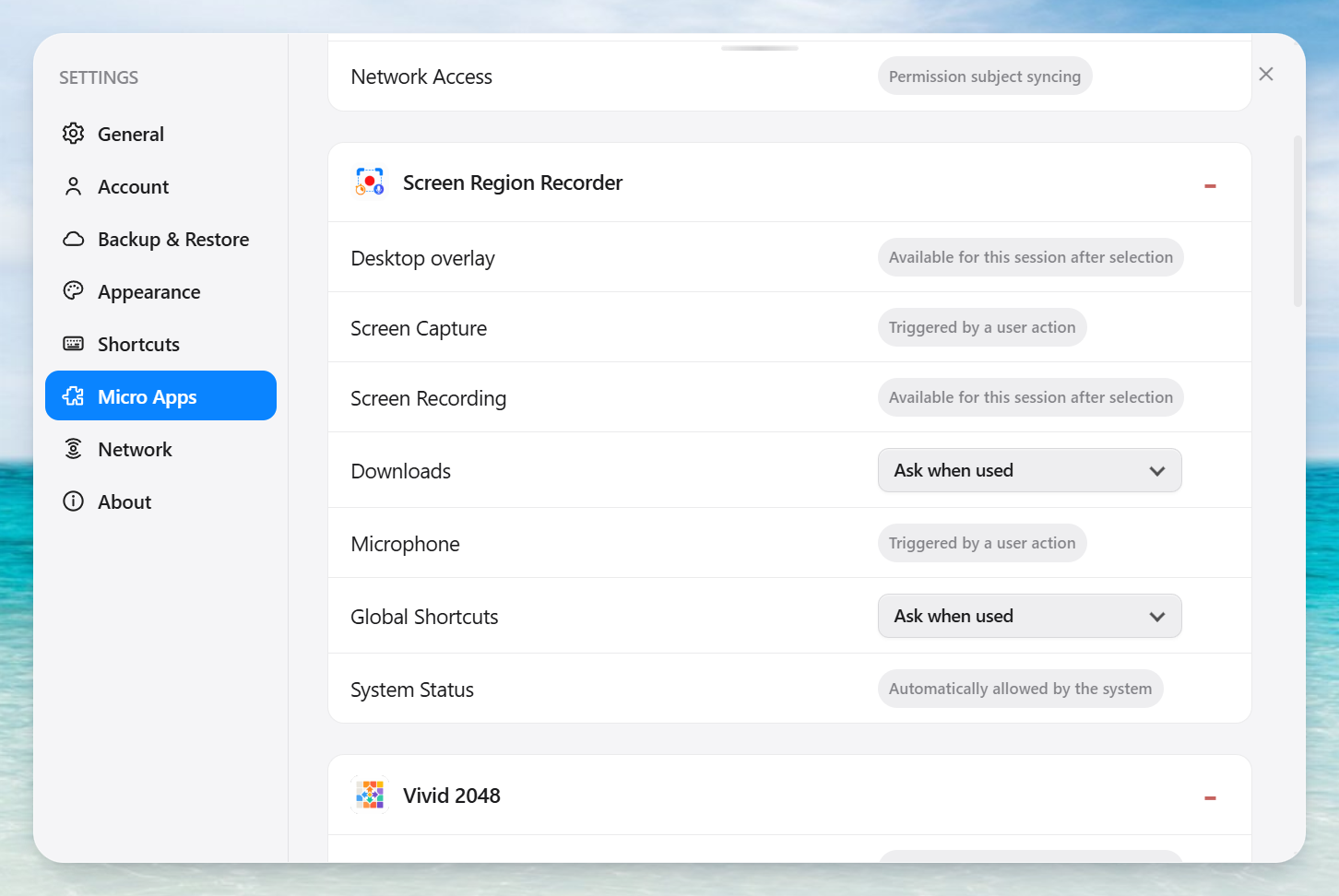Select the Shortcuts section
1339x896 pixels.
[x=160, y=344]
